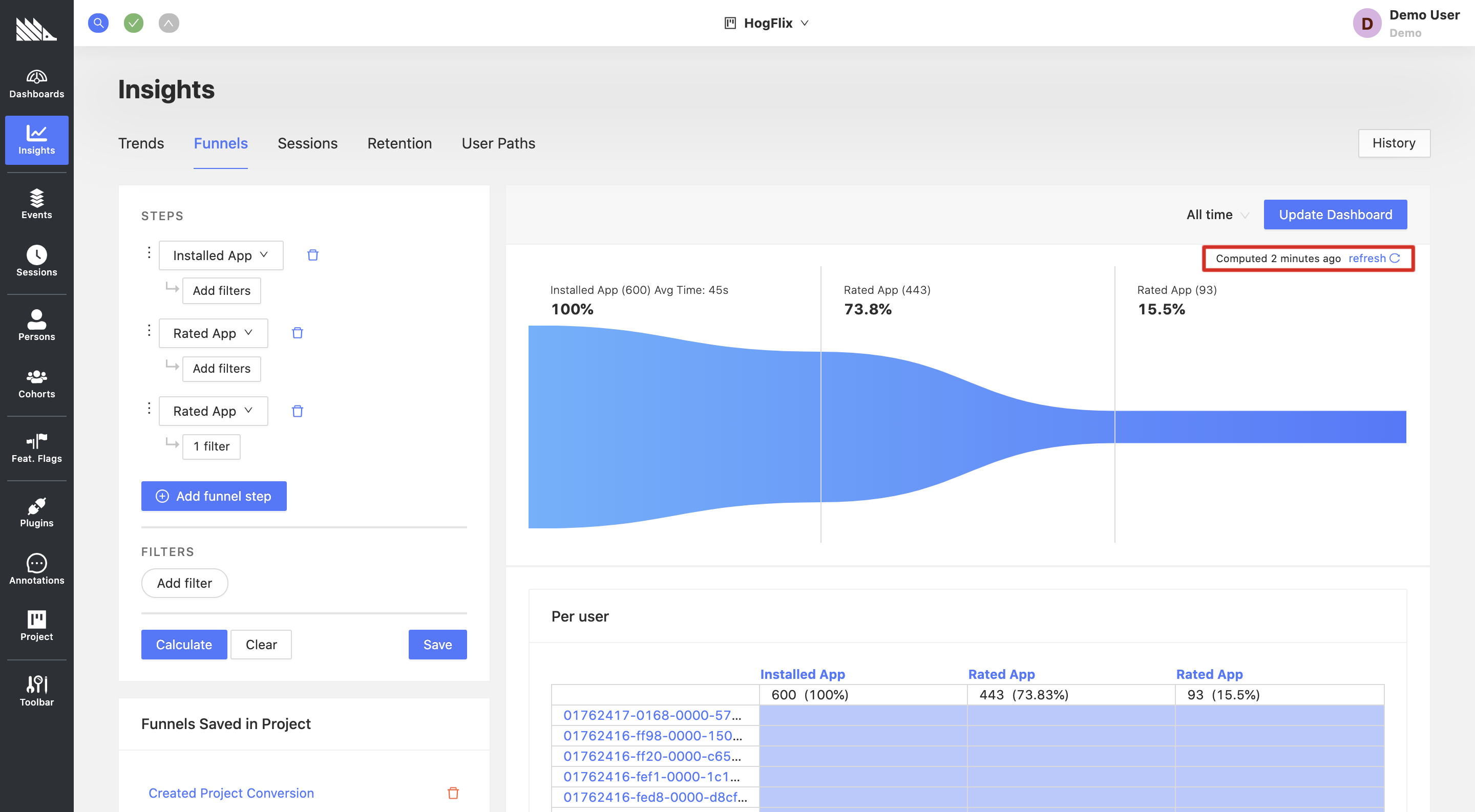The image size is (1475, 812).
Task: Click the 600 (100%) table cell
Action: tap(863, 695)
